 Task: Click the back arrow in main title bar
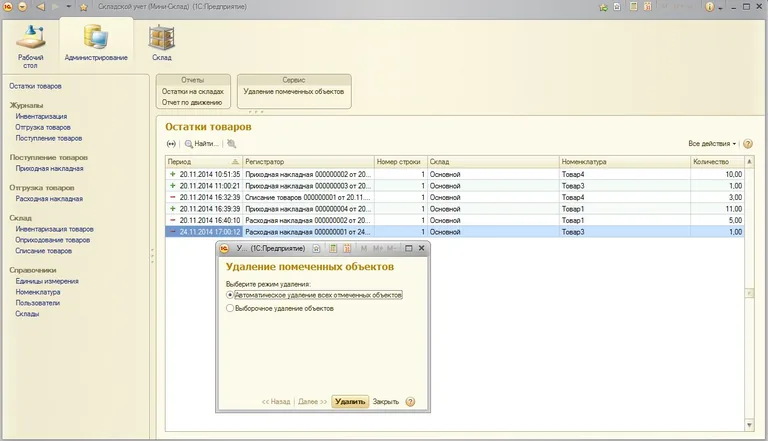[40, 6]
